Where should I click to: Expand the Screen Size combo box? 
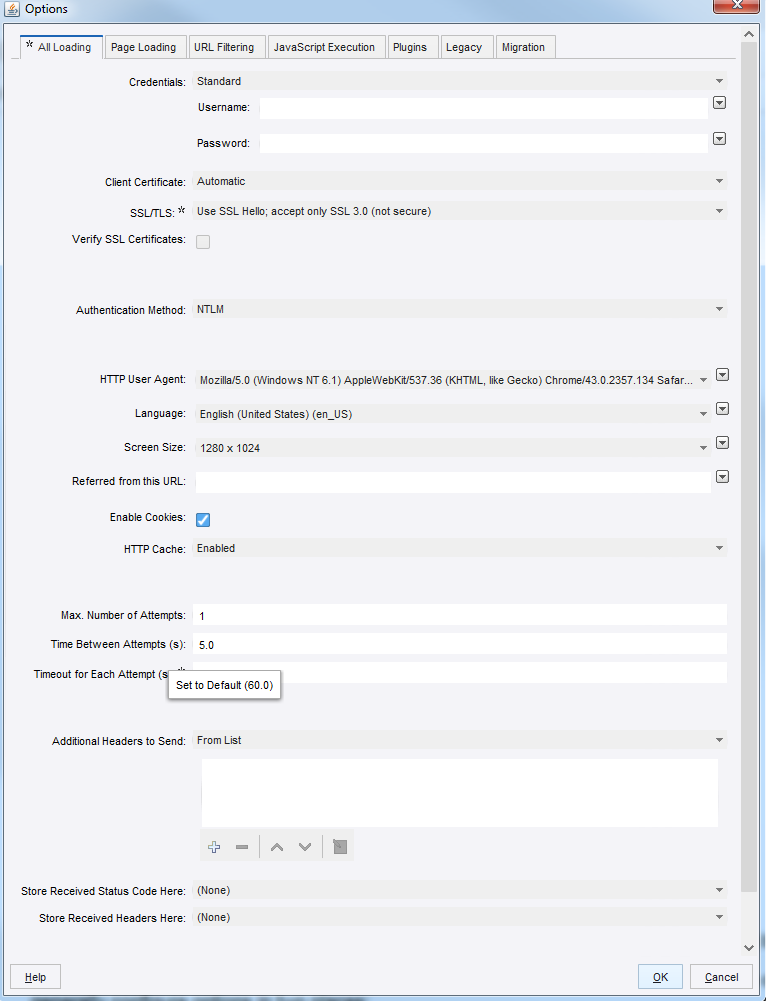[704, 448]
